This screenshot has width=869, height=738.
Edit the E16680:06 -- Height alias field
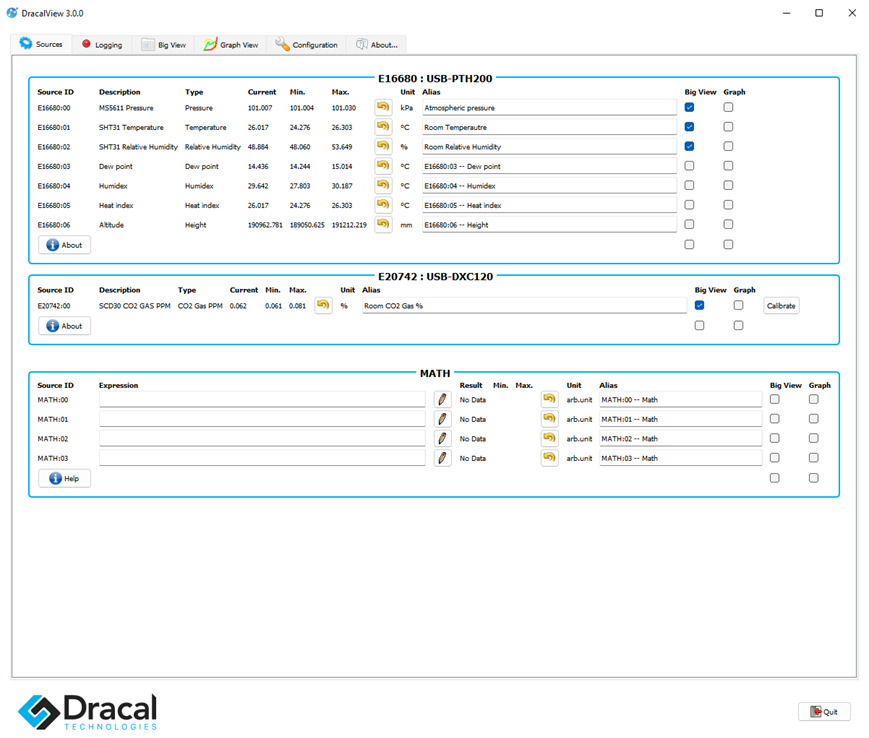[x=549, y=224]
